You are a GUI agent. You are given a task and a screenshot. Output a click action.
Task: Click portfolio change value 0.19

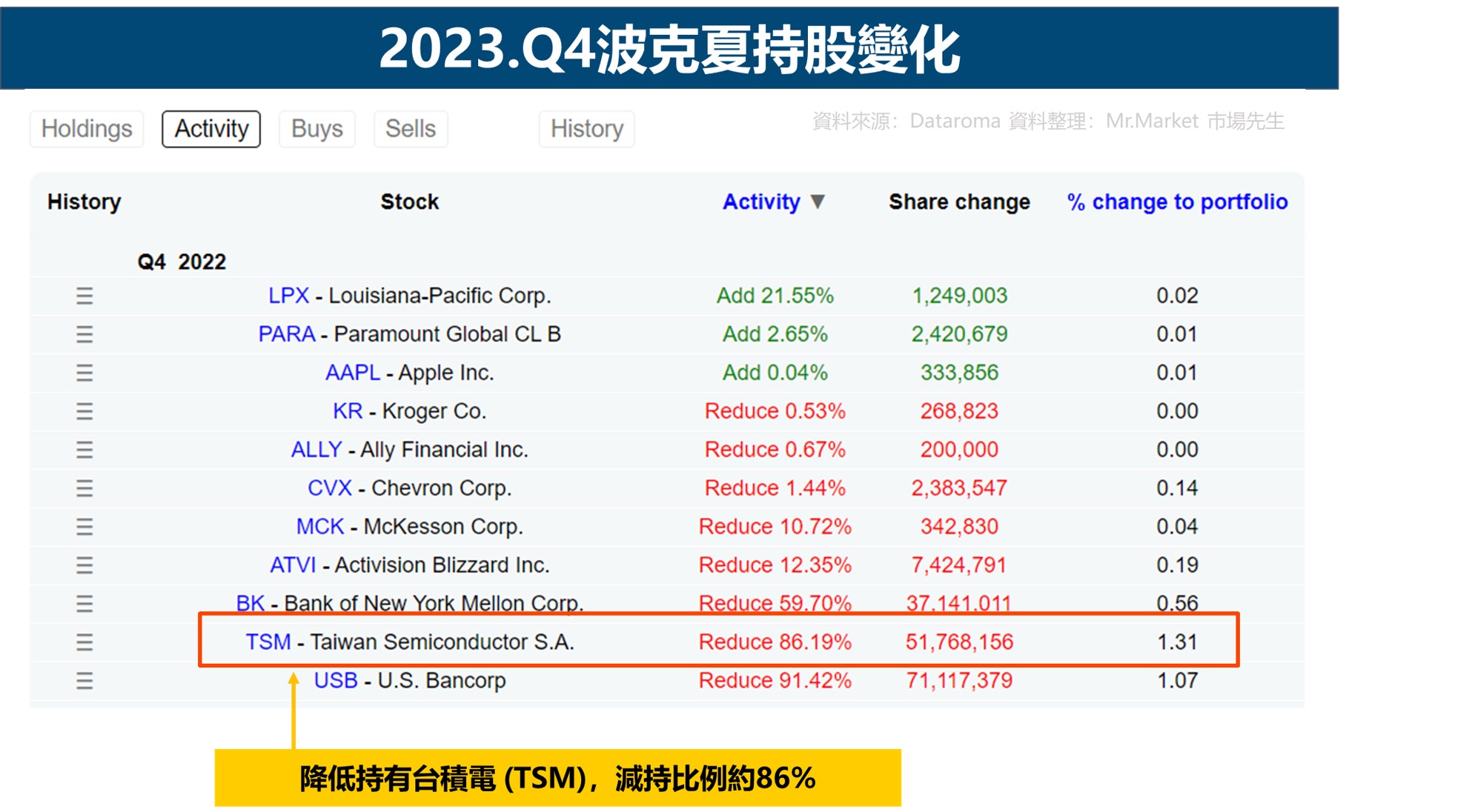(1177, 565)
